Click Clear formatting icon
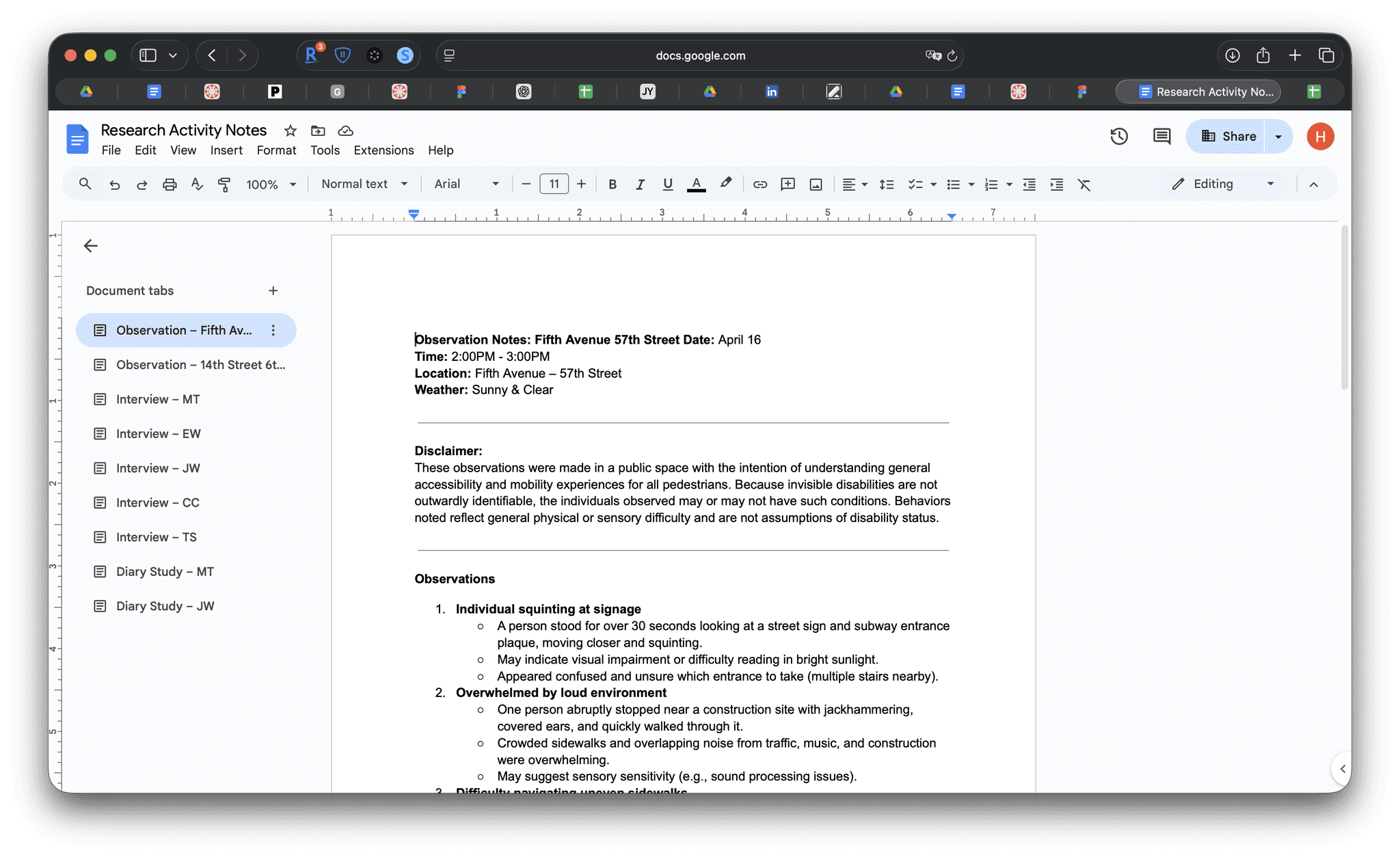 click(1084, 185)
